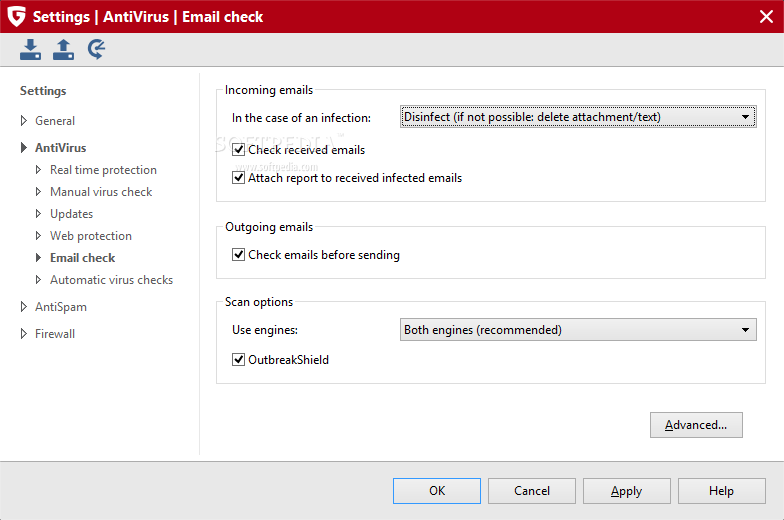
Task: Open Help for this dialog
Action: (722, 491)
